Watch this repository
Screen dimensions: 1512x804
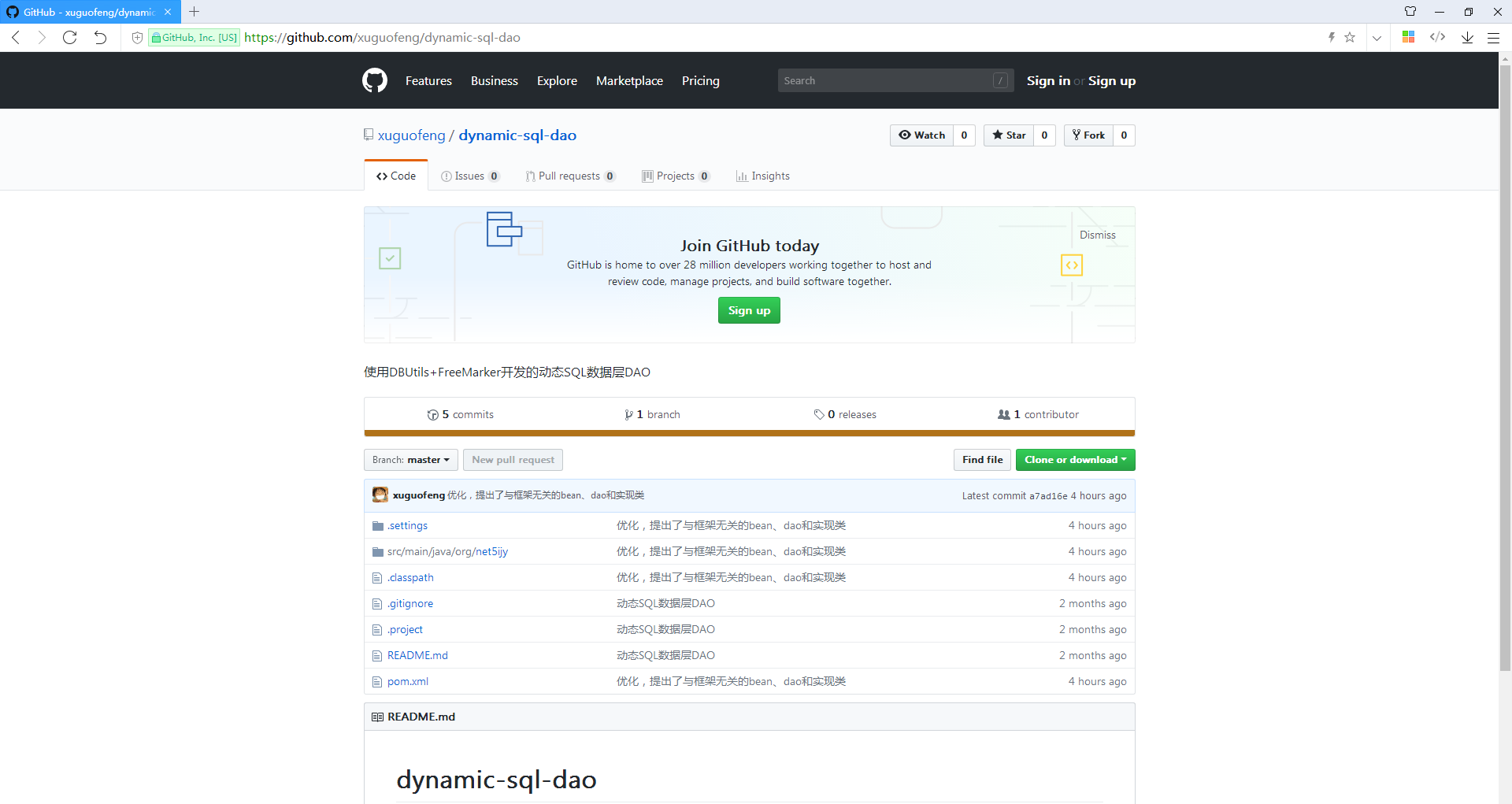click(921, 135)
